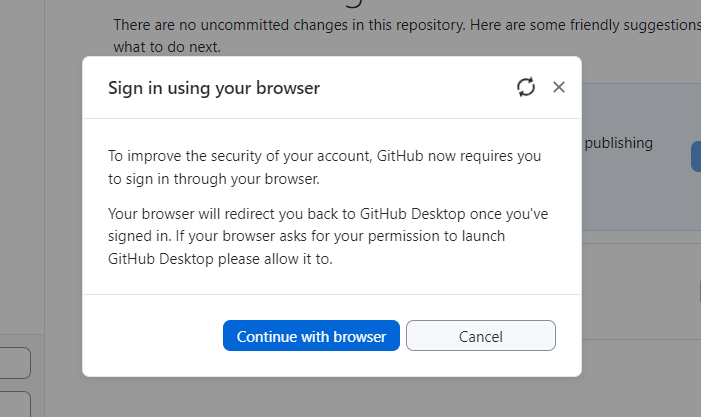Cancel the browser sign in
Image resolution: width=701 pixels, height=417 pixels.
tap(480, 336)
